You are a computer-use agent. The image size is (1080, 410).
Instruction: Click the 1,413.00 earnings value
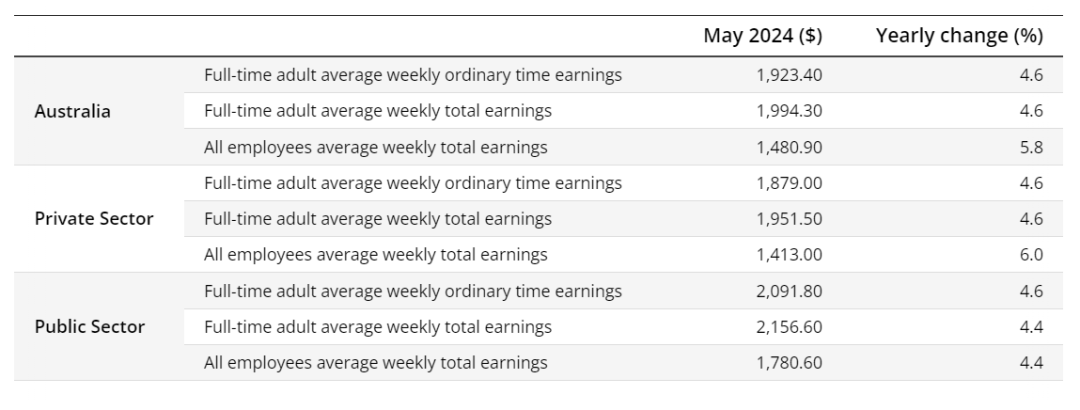[x=790, y=255]
